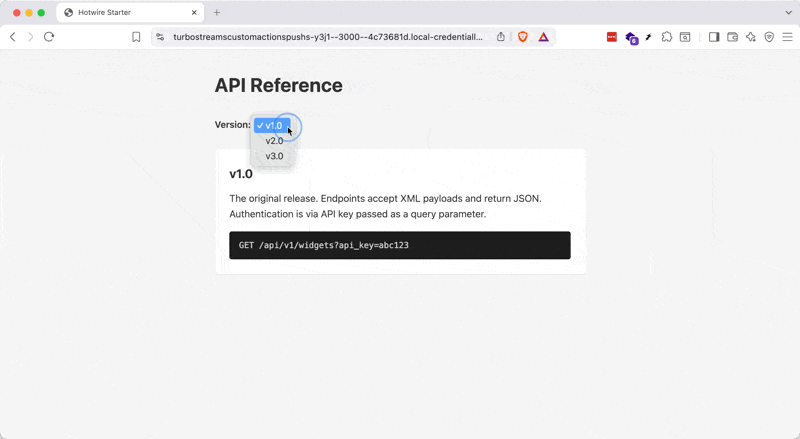Click the Version: label
Image resolution: width=800 pixels, height=439 pixels.
233,125
